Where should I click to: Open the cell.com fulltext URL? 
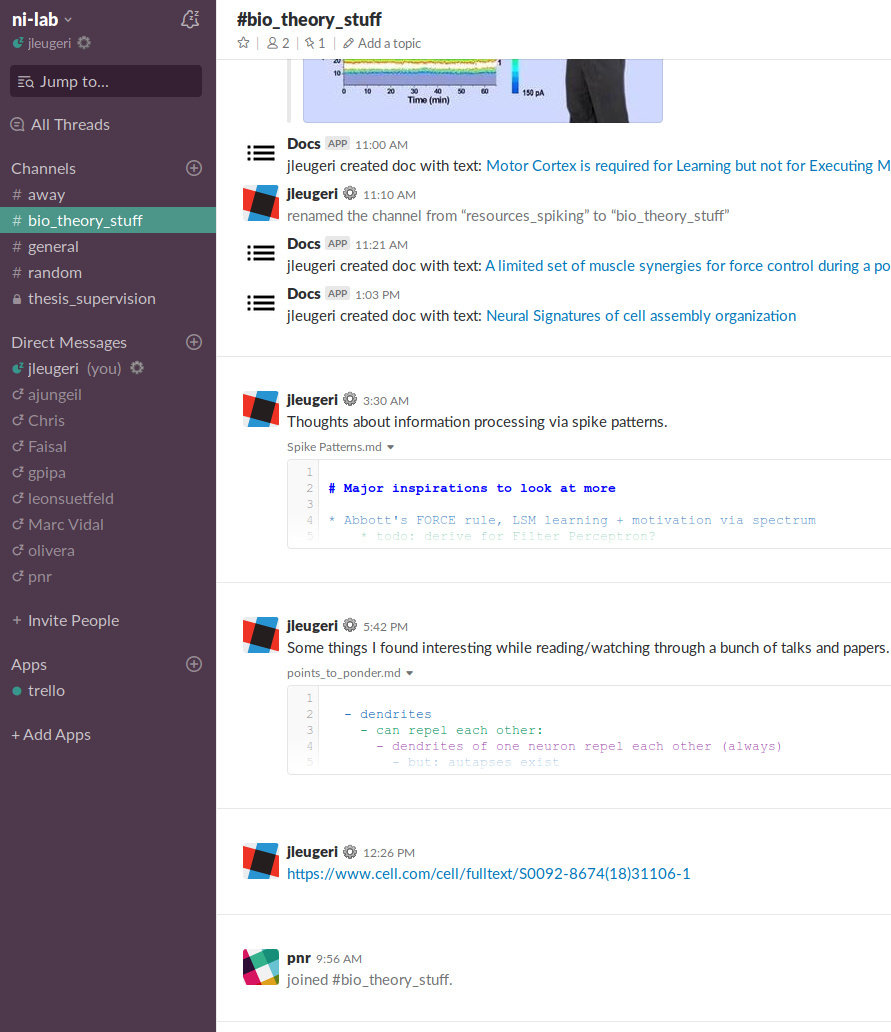(x=488, y=873)
